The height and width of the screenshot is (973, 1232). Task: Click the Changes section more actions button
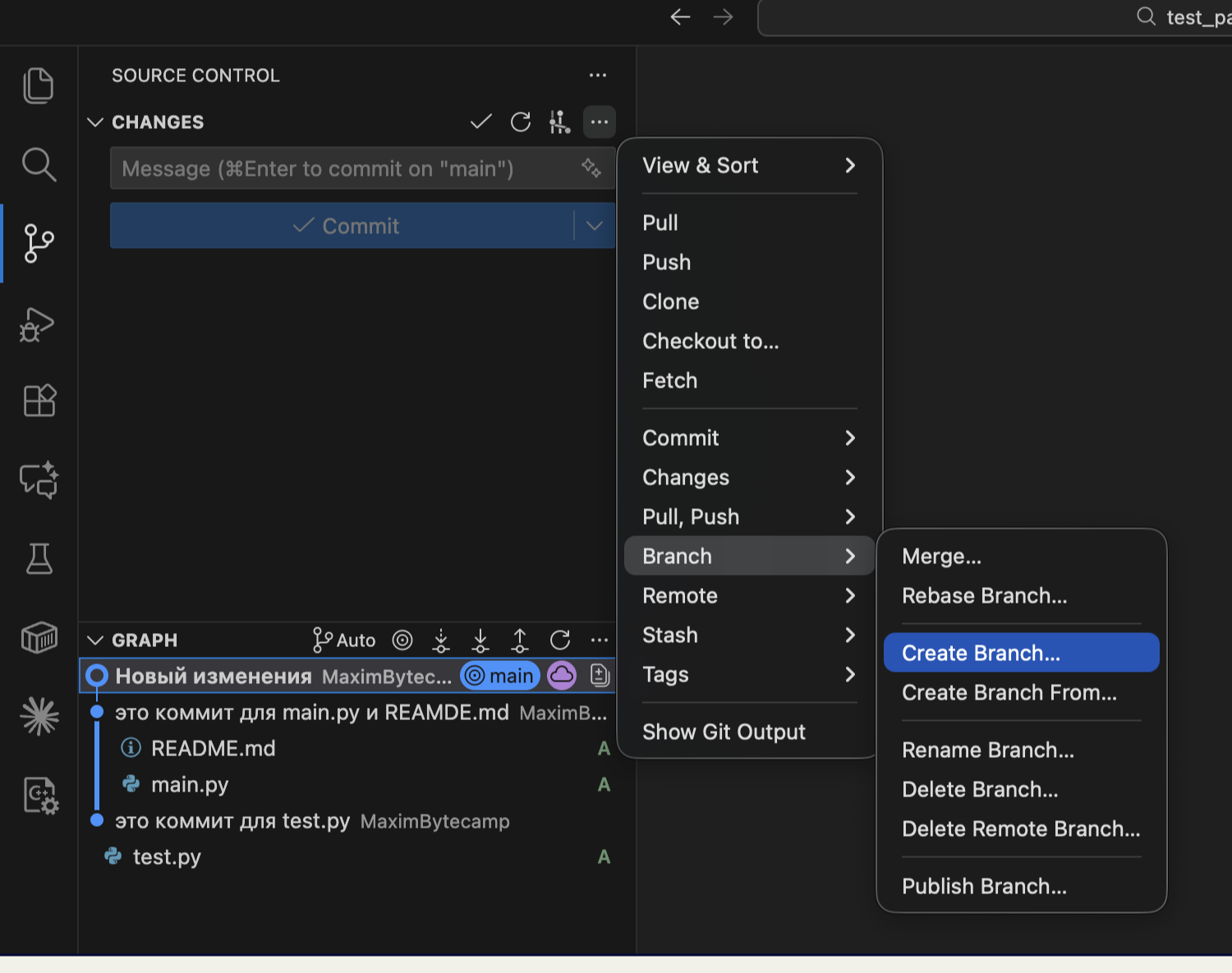tap(600, 122)
